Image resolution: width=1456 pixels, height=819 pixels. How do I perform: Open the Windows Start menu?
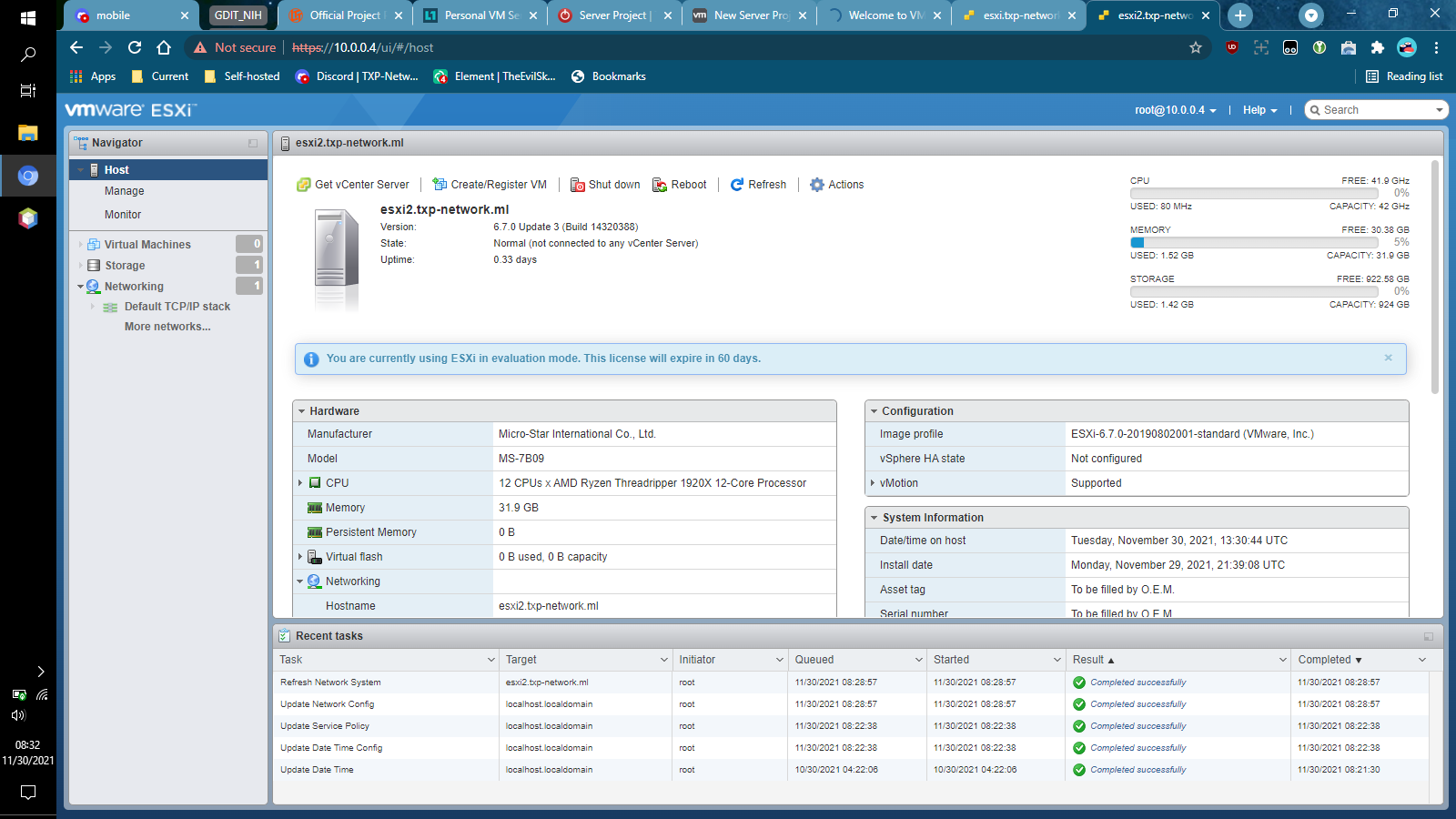point(28,15)
